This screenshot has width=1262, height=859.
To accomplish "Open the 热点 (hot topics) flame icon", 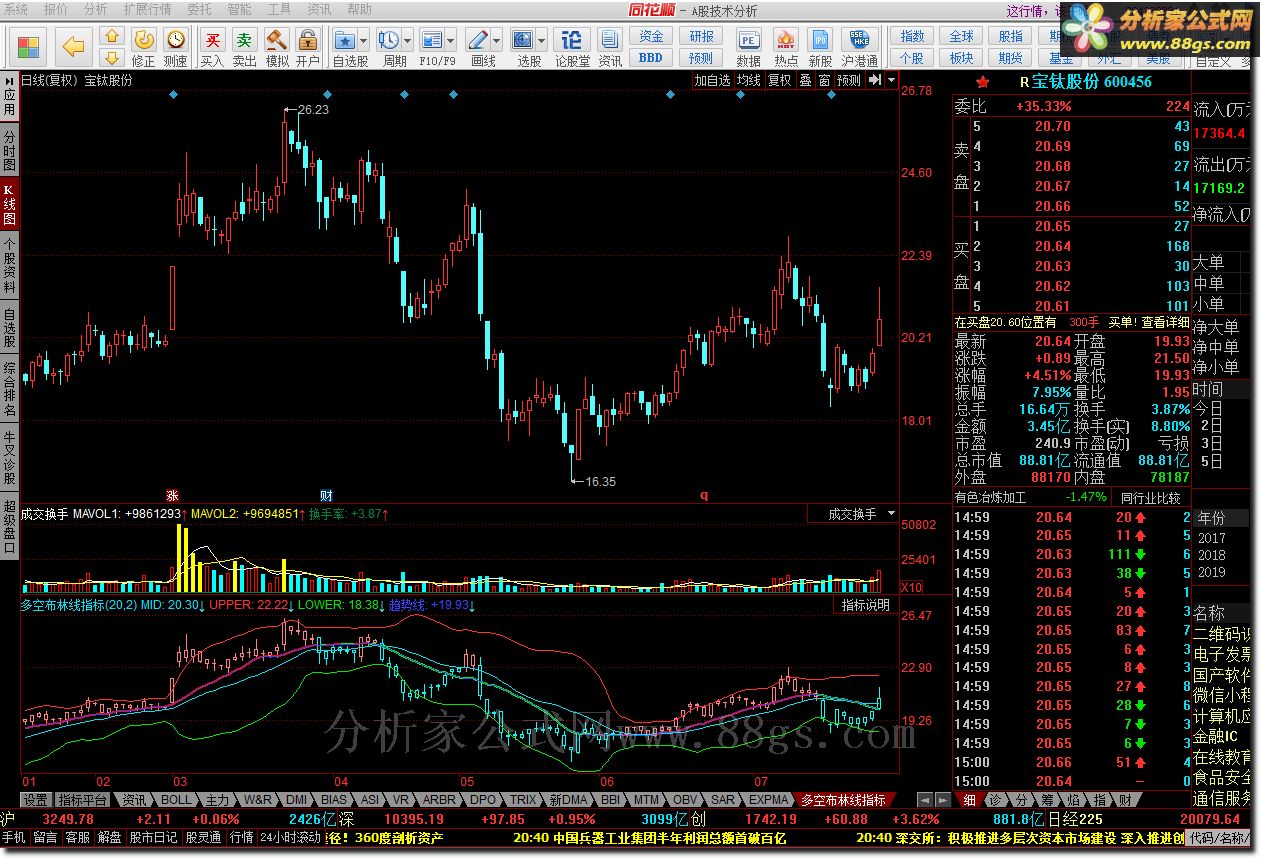I will point(786,40).
